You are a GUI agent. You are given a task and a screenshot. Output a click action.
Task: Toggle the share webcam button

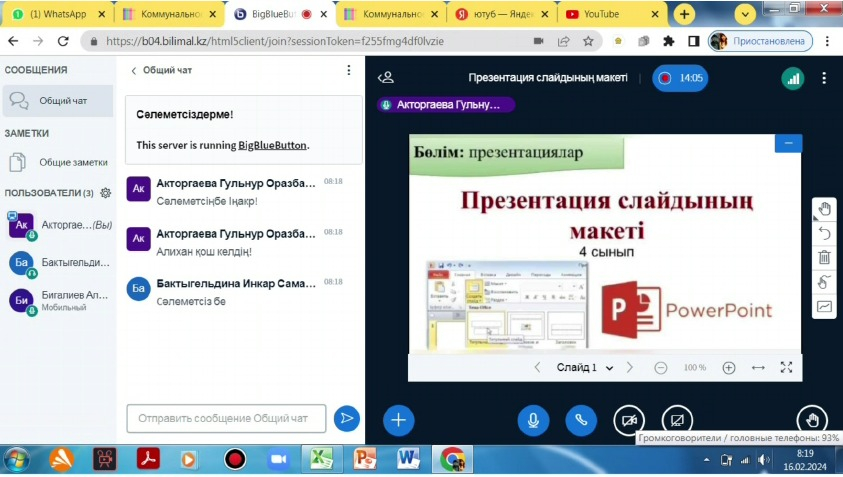[x=628, y=420]
